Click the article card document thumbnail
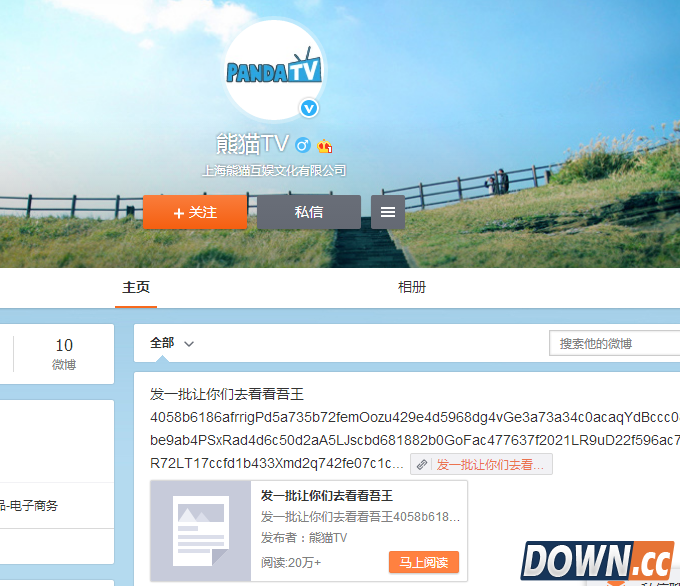The height and width of the screenshot is (586, 680). click(x=201, y=531)
